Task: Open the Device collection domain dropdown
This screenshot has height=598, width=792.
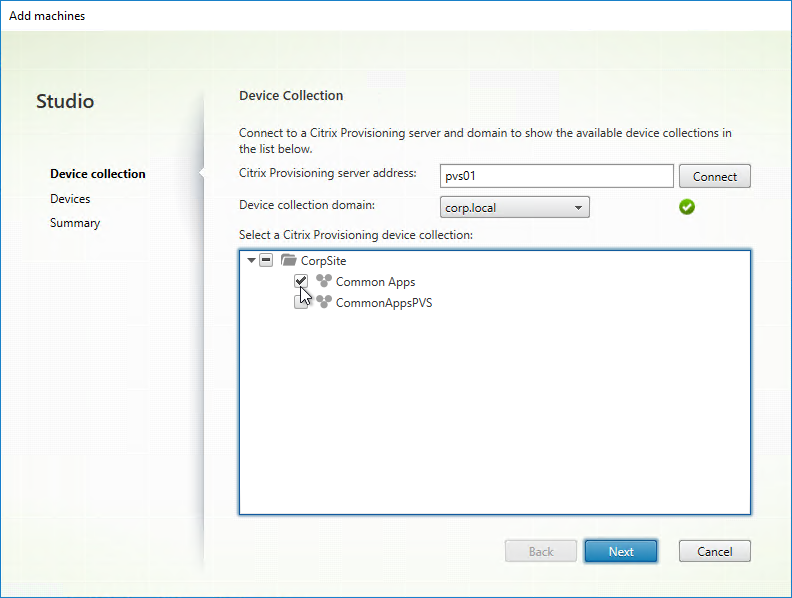Action: coord(515,208)
